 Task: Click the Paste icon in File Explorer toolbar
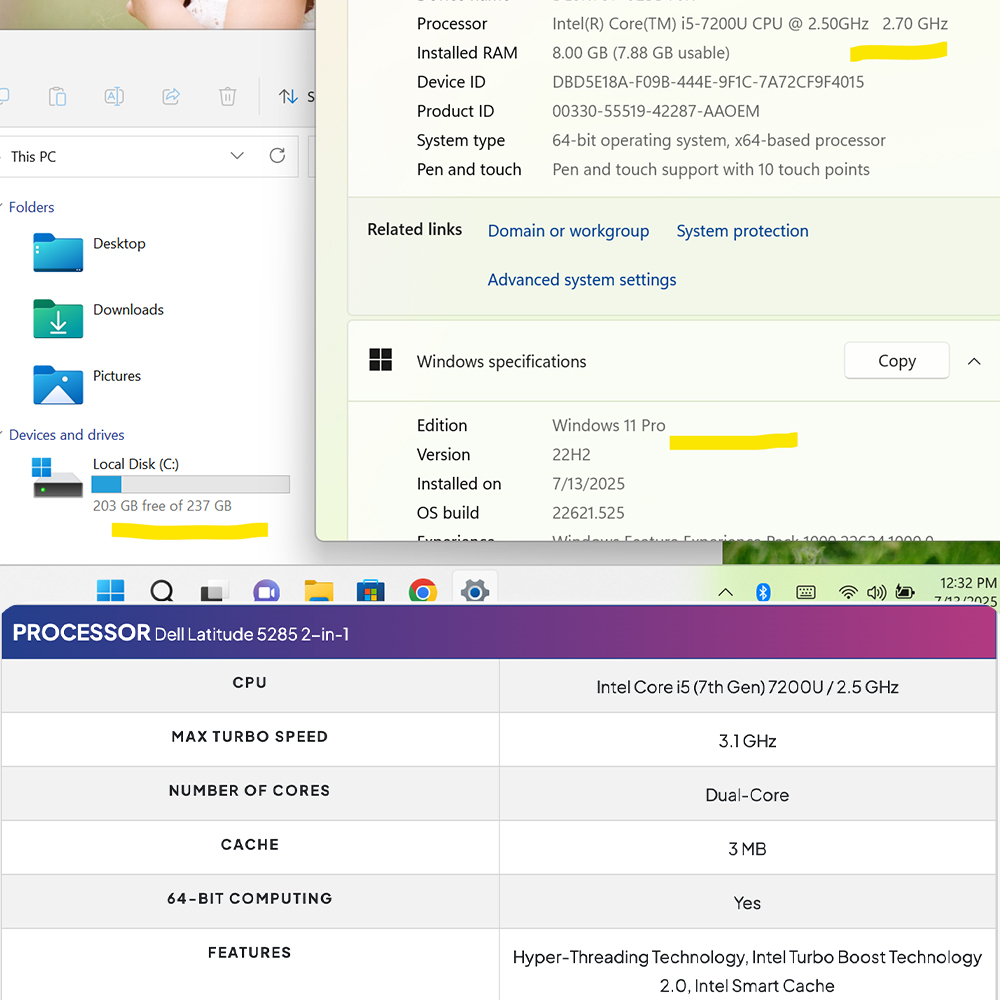pyautogui.click(x=57, y=96)
